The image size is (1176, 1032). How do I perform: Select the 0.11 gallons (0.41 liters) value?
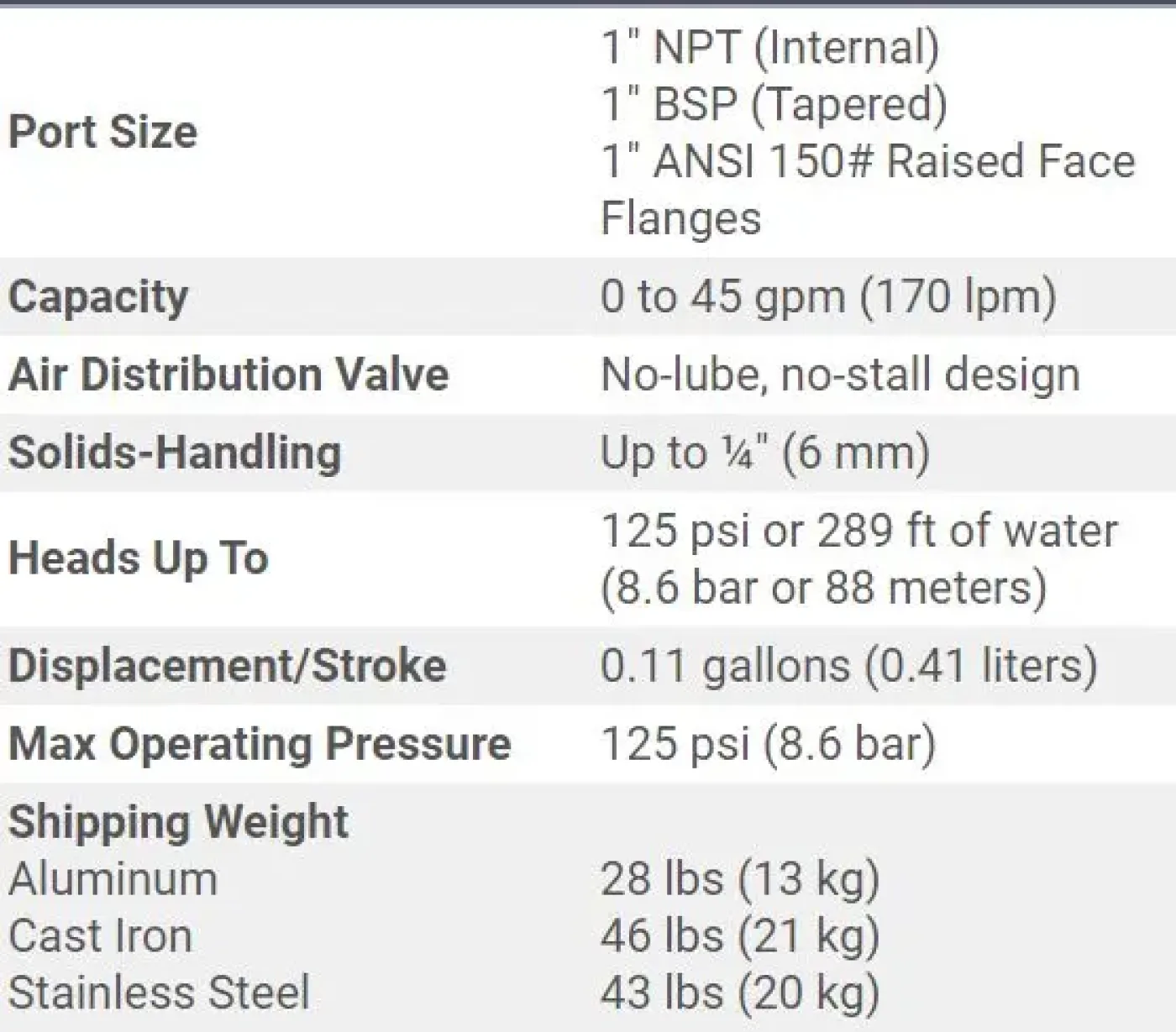[849, 666]
